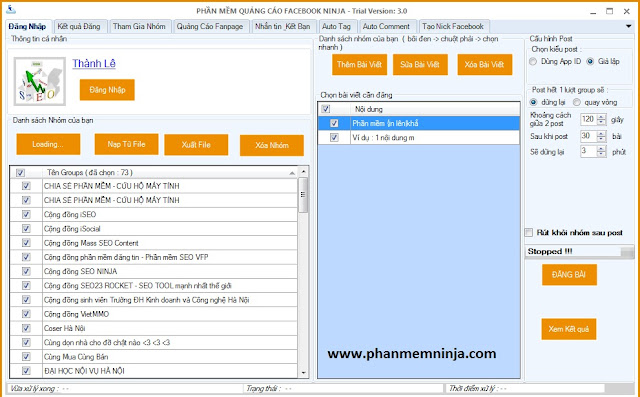Uncheck the highlighted Phần mềm post row
This screenshot has height=397, width=640.
334,123
